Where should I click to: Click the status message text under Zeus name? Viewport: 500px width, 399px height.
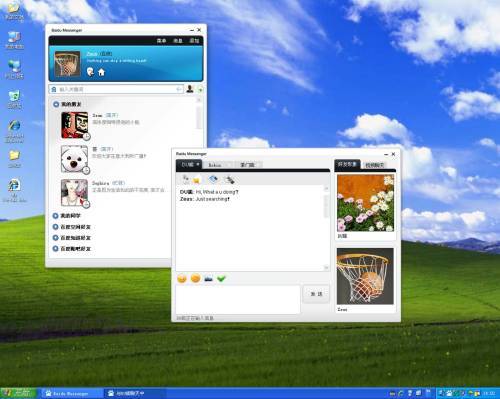point(116,61)
